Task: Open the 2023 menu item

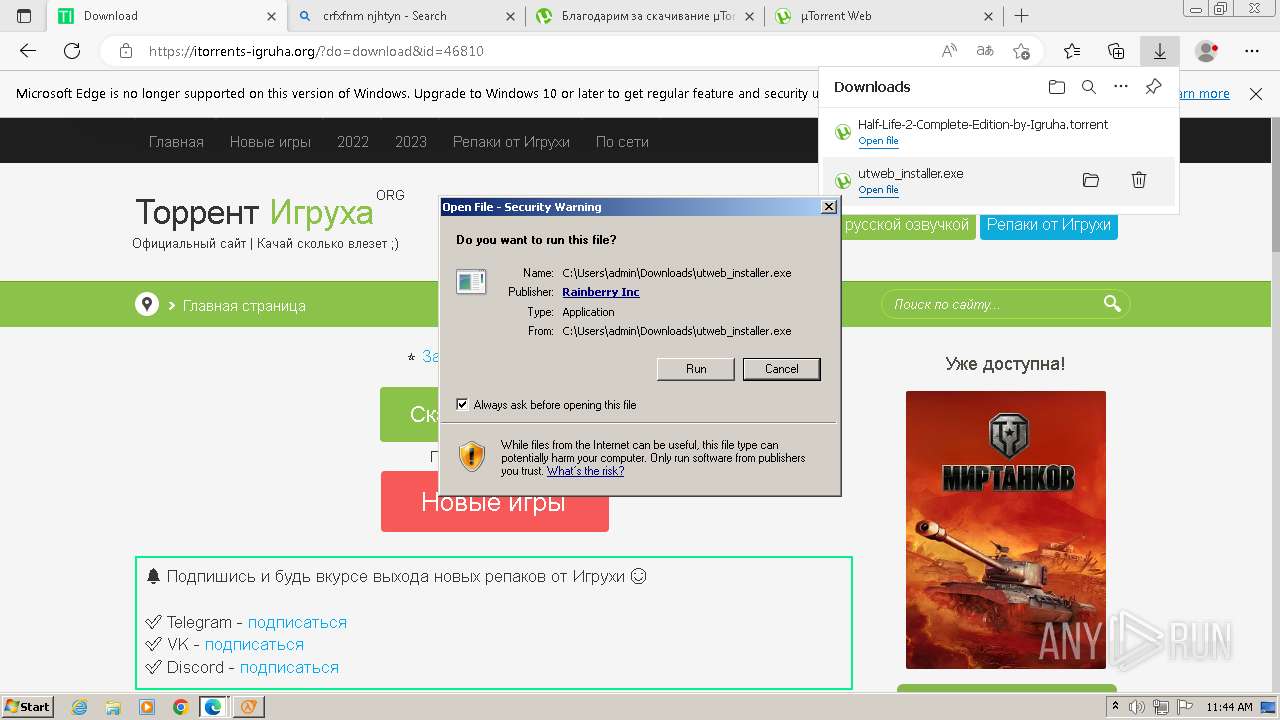Action: [411, 142]
